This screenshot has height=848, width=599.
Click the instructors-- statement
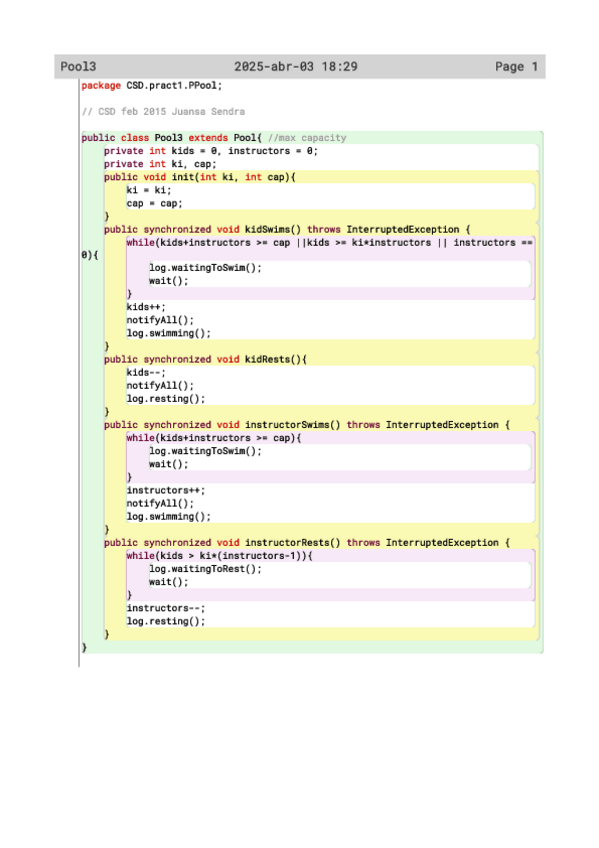point(166,608)
